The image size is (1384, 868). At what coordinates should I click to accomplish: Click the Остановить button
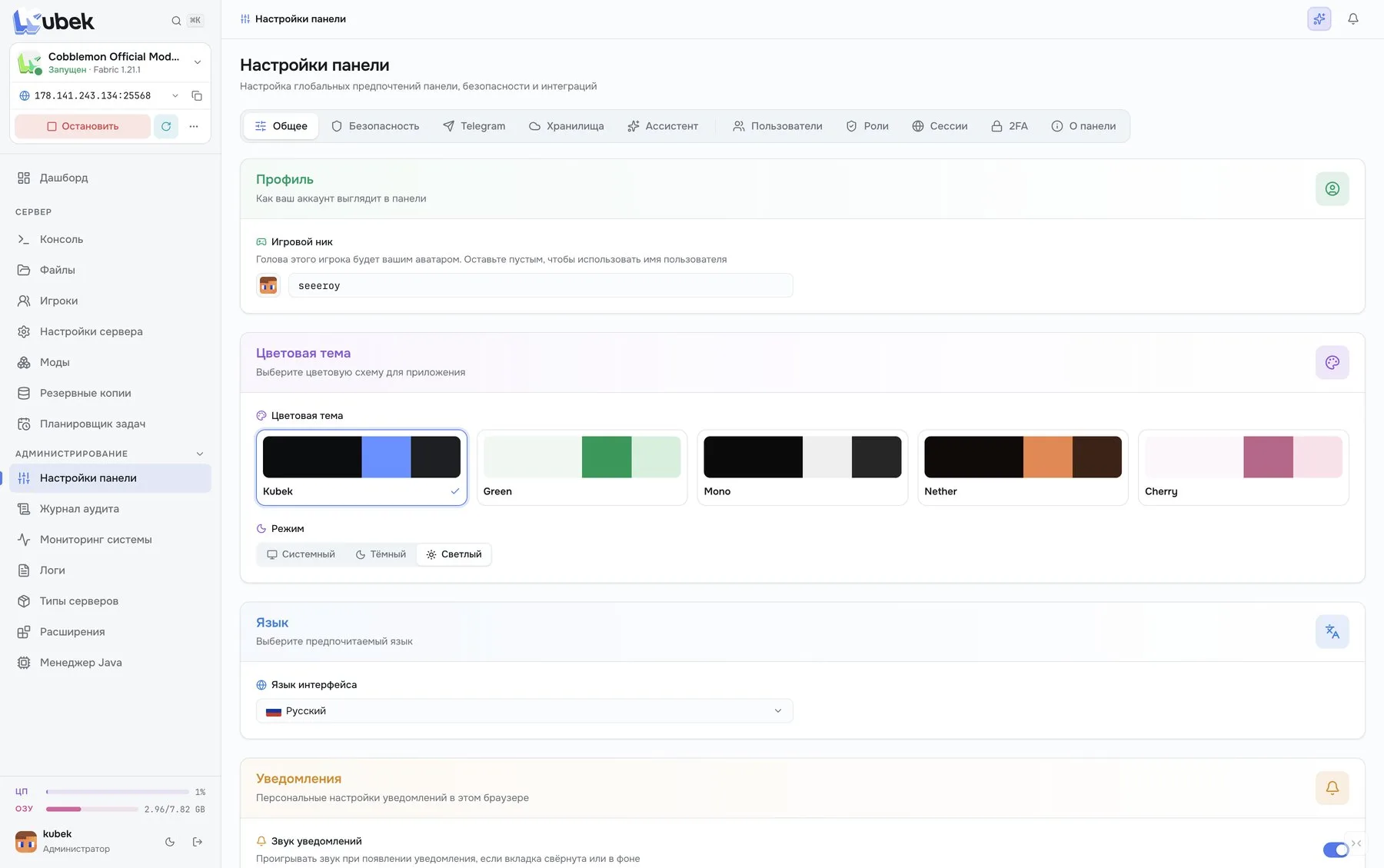click(83, 126)
